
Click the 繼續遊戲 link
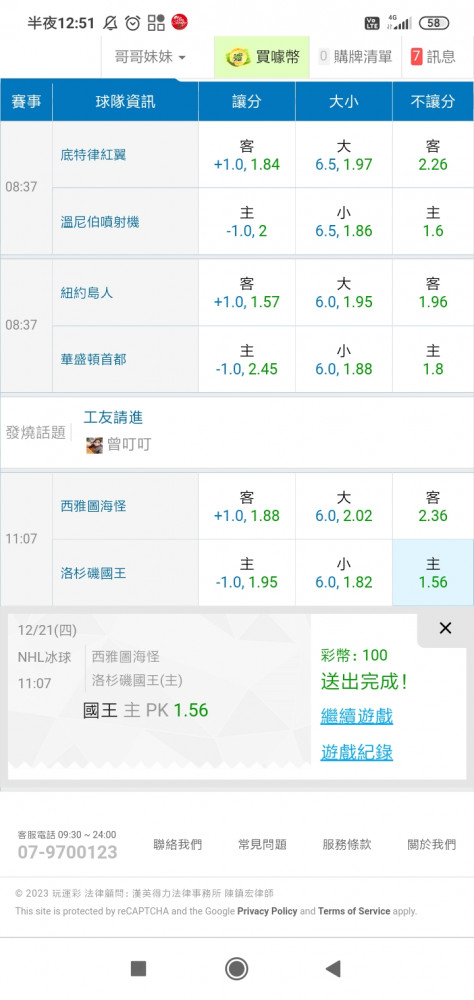(357, 716)
